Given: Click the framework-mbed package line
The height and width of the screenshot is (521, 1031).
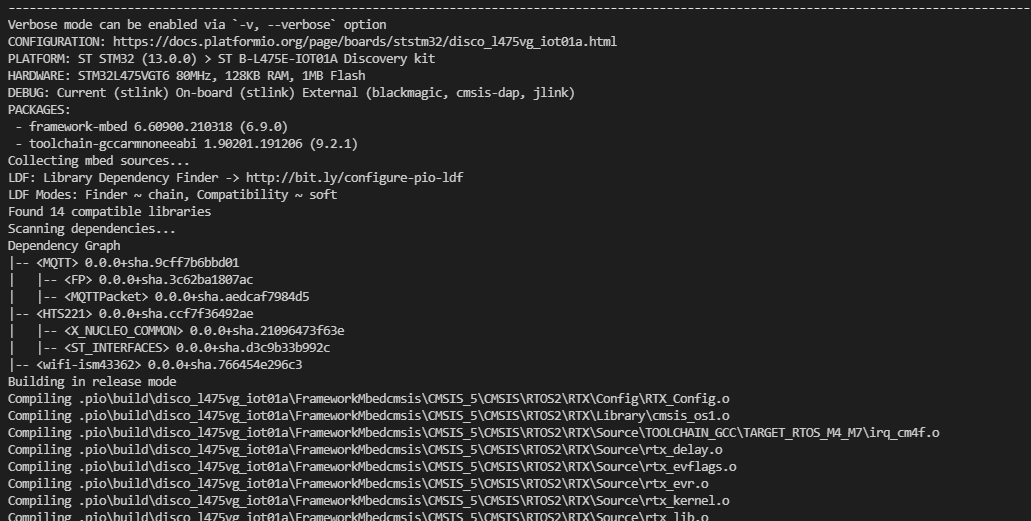Looking at the screenshot, I should tap(148, 126).
